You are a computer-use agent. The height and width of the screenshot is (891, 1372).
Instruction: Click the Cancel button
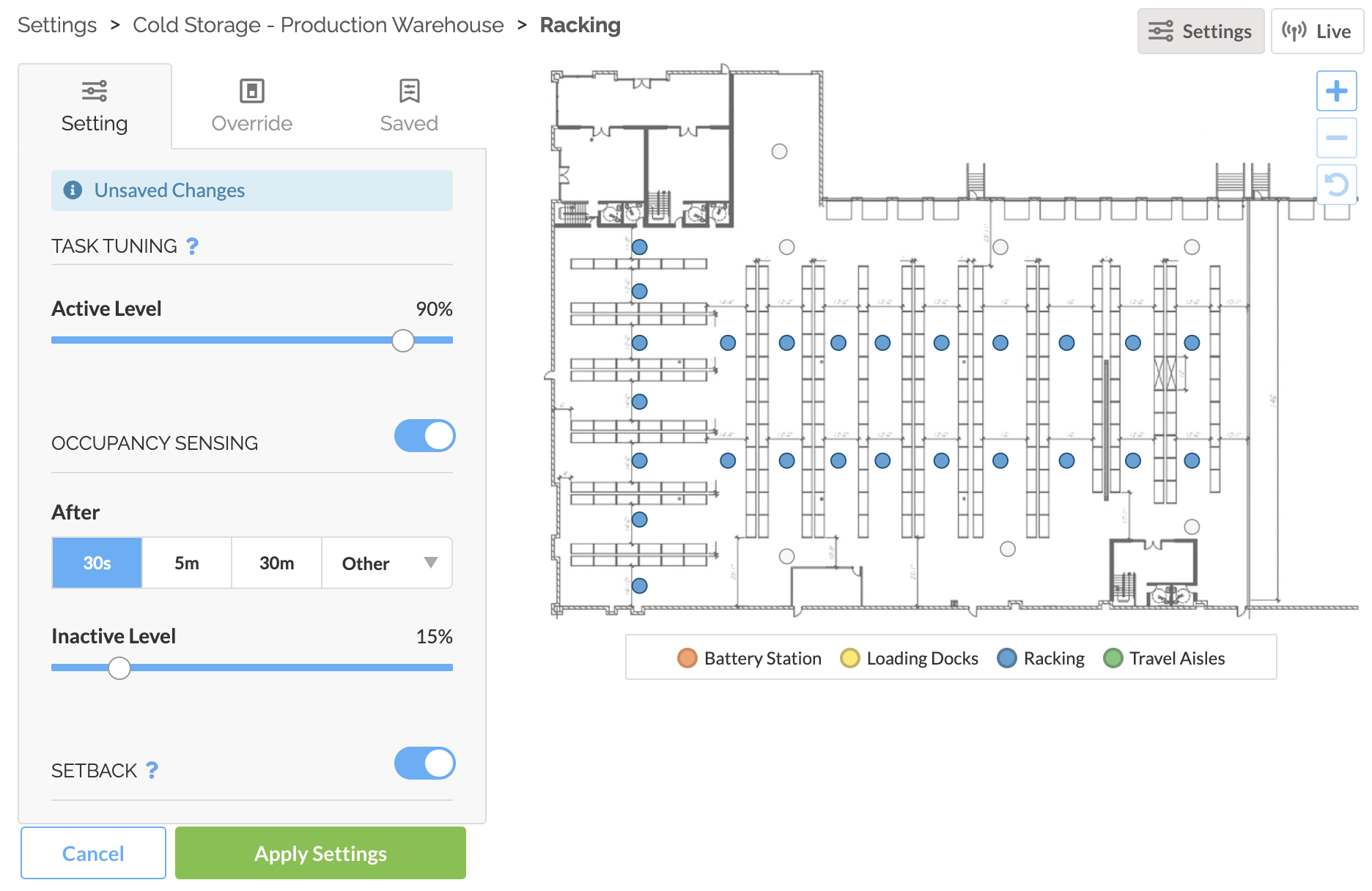coord(93,853)
